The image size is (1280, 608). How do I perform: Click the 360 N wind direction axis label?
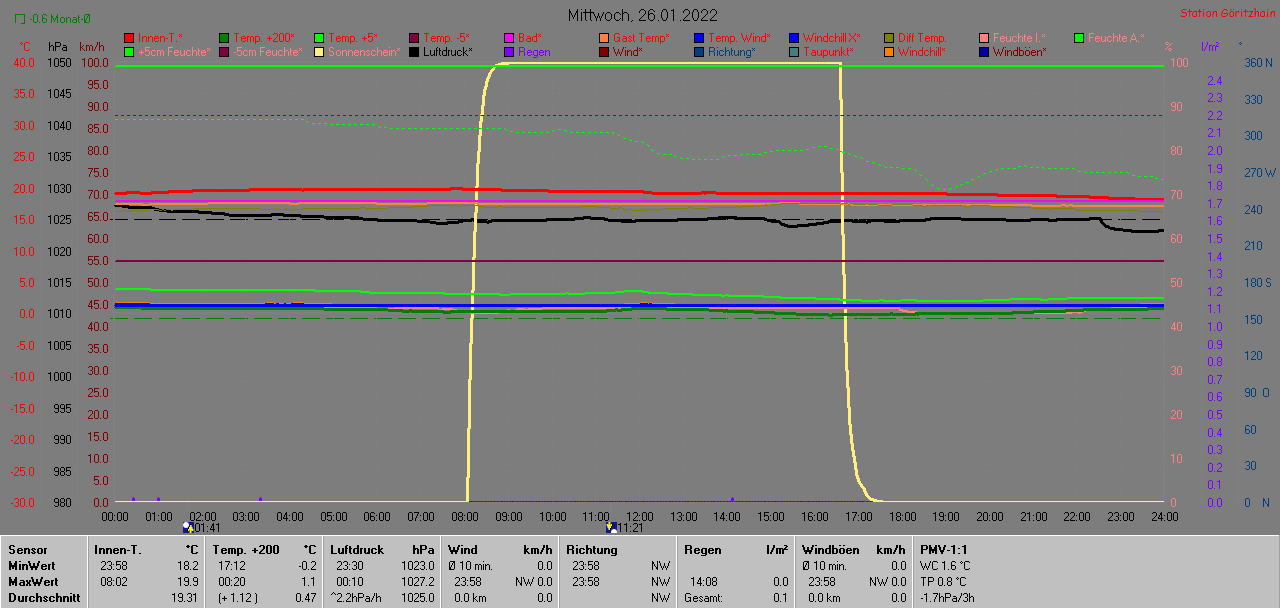coord(1256,62)
